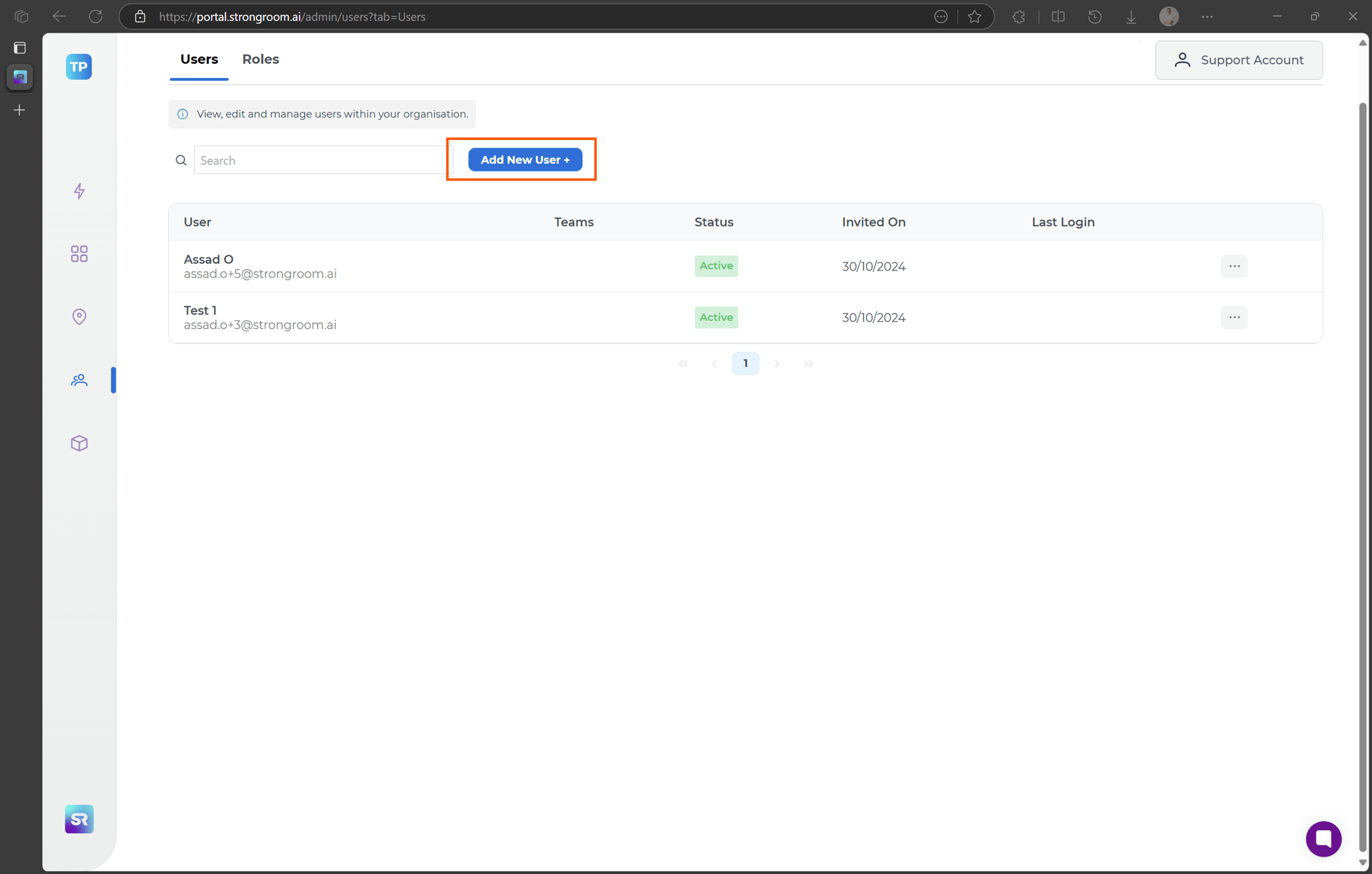This screenshot has width=1372, height=874.
Task: Open the browser downloads icon
Action: [x=1131, y=17]
